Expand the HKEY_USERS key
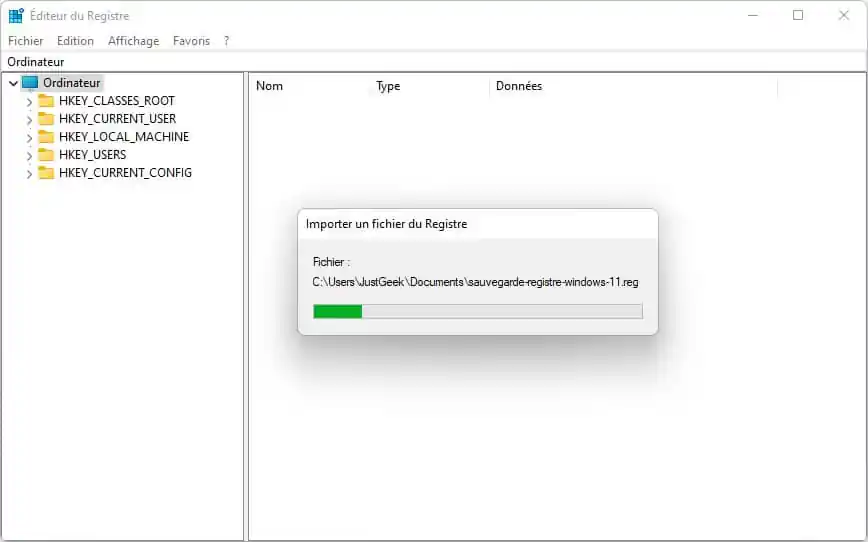Viewport: 868px width, 542px height. click(29, 156)
